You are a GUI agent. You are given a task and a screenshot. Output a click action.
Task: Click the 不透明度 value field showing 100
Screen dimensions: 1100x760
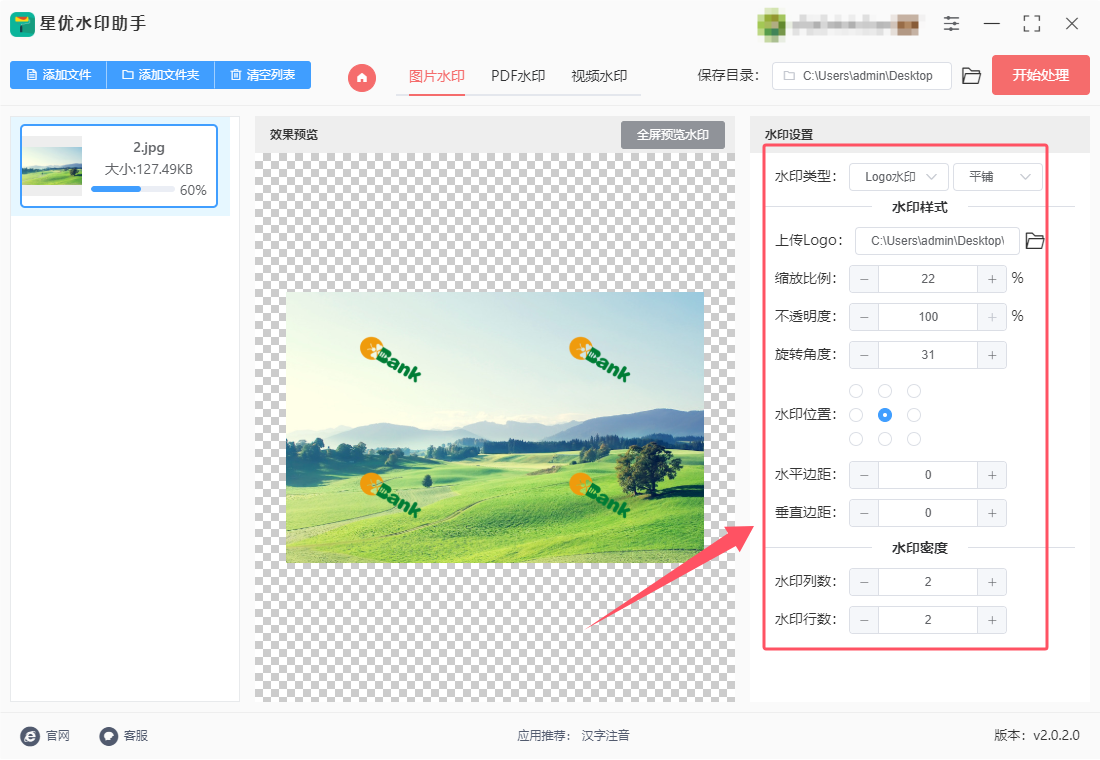[x=927, y=316]
